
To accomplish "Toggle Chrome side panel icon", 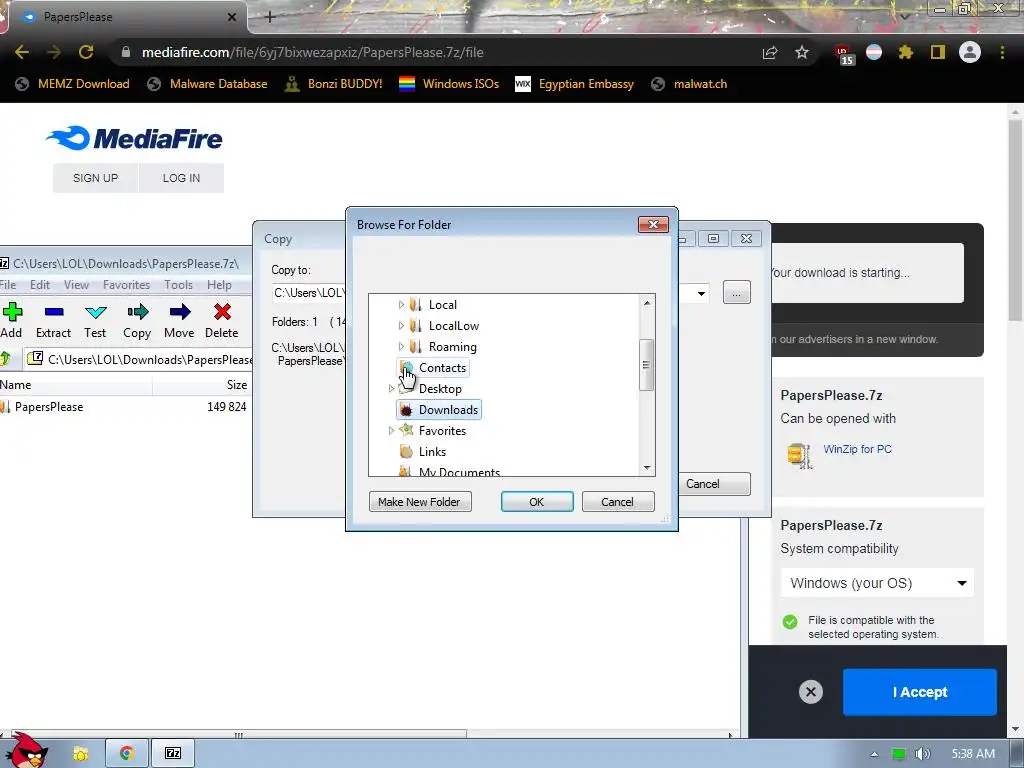I will click(938, 52).
